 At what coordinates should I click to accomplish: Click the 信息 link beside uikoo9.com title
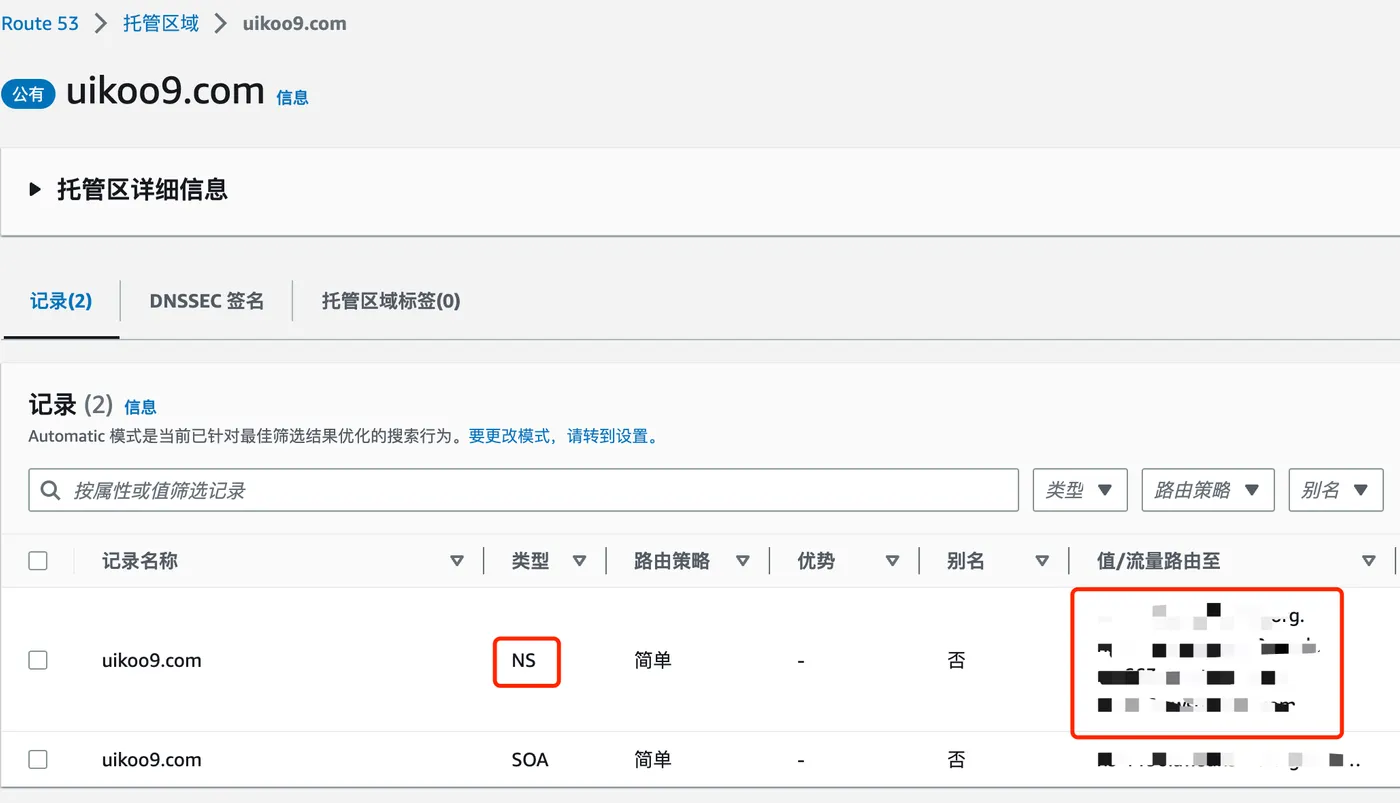pos(291,97)
